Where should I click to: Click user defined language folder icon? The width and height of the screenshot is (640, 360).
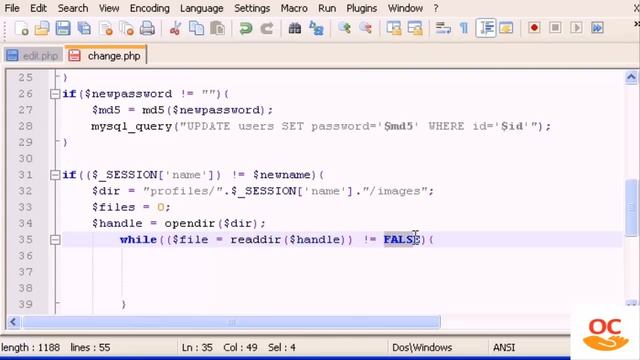pos(506,28)
